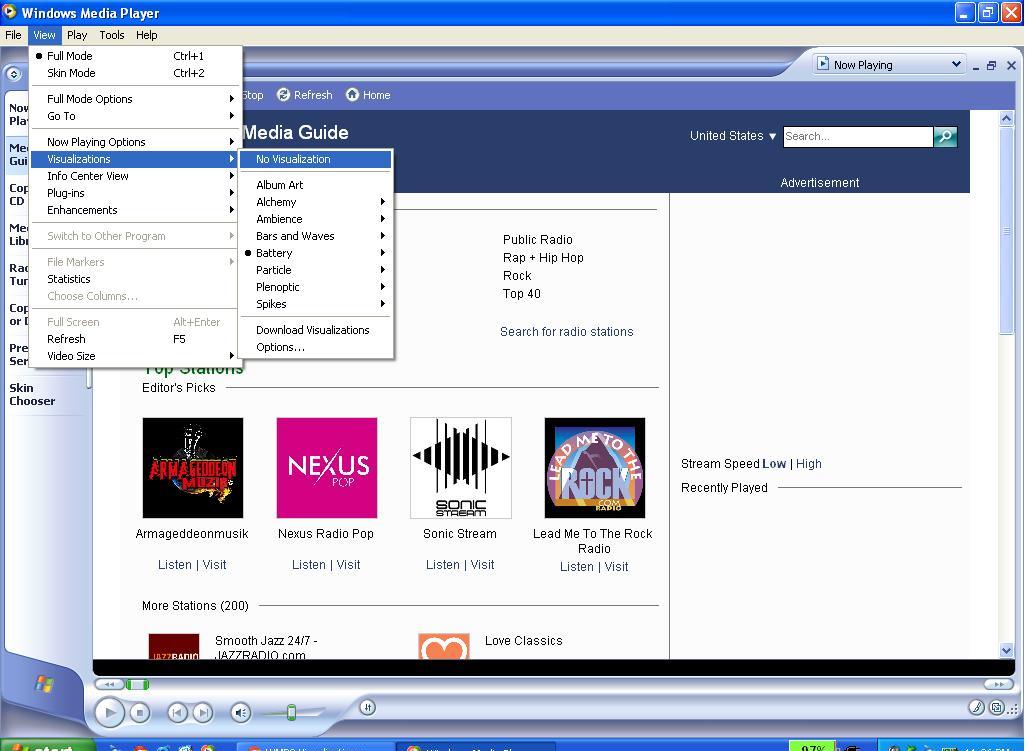The image size is (1025, 751).
Task: Click in the Media Guide search field
Action: [x=858, y=137]
